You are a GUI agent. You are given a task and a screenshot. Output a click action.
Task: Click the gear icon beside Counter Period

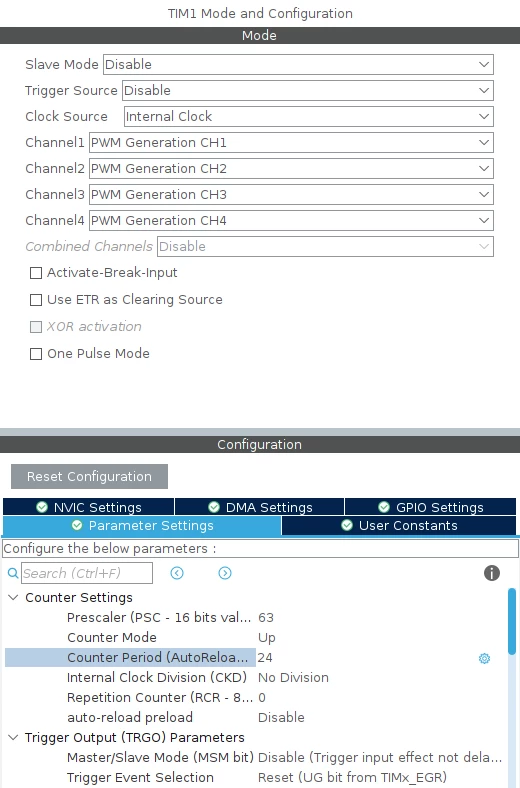[484, 658]
